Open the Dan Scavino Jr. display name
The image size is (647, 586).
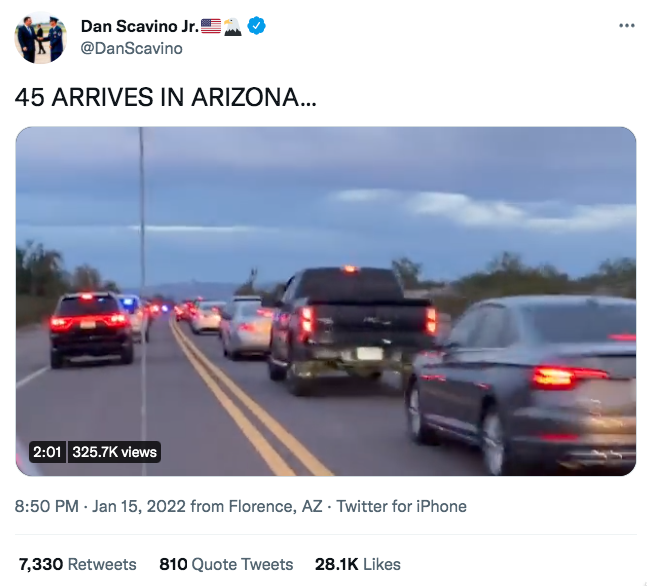(x=140, y=26)
